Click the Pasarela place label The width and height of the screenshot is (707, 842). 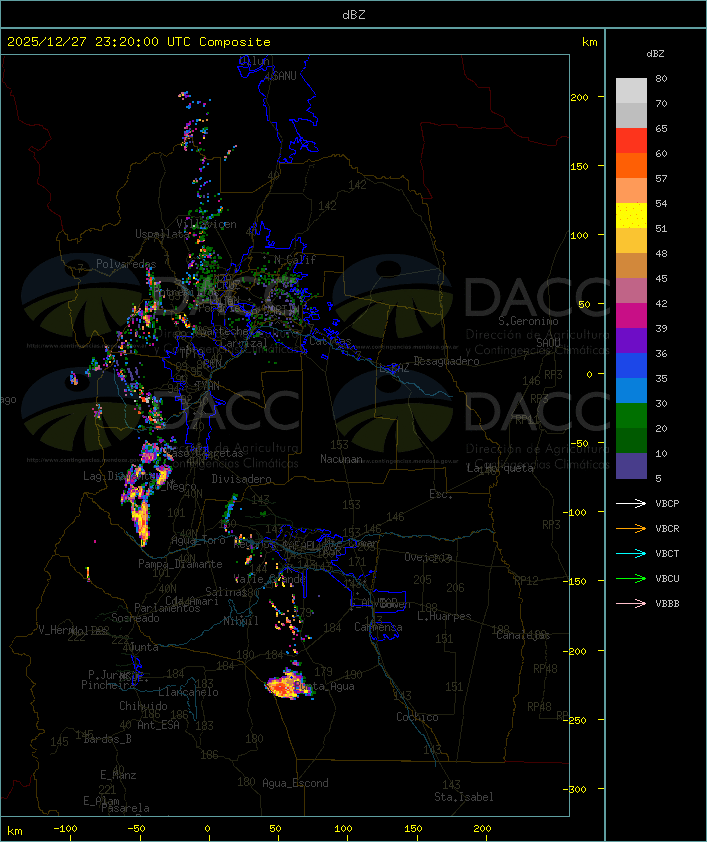pyautogui.click(x=126, y=808)
